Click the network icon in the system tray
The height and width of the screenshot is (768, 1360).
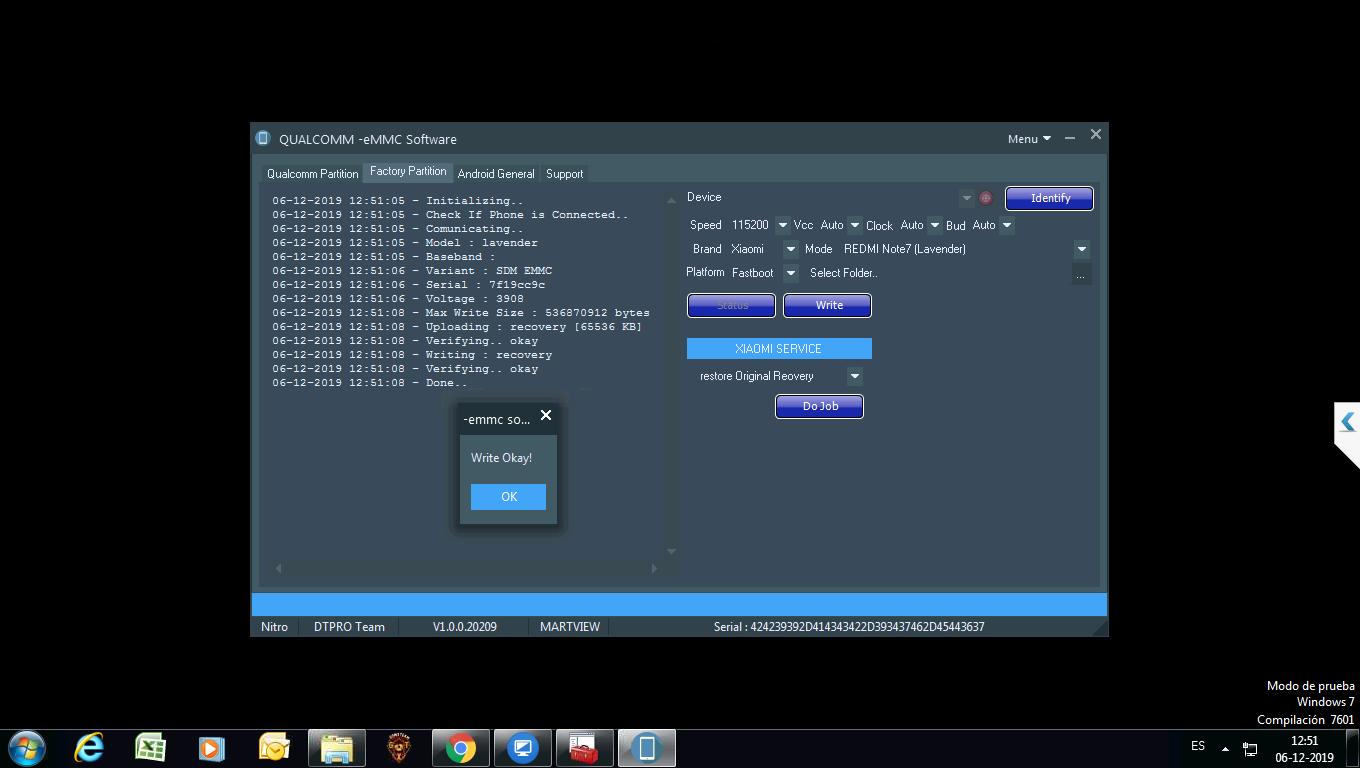tap(1250, 748)
